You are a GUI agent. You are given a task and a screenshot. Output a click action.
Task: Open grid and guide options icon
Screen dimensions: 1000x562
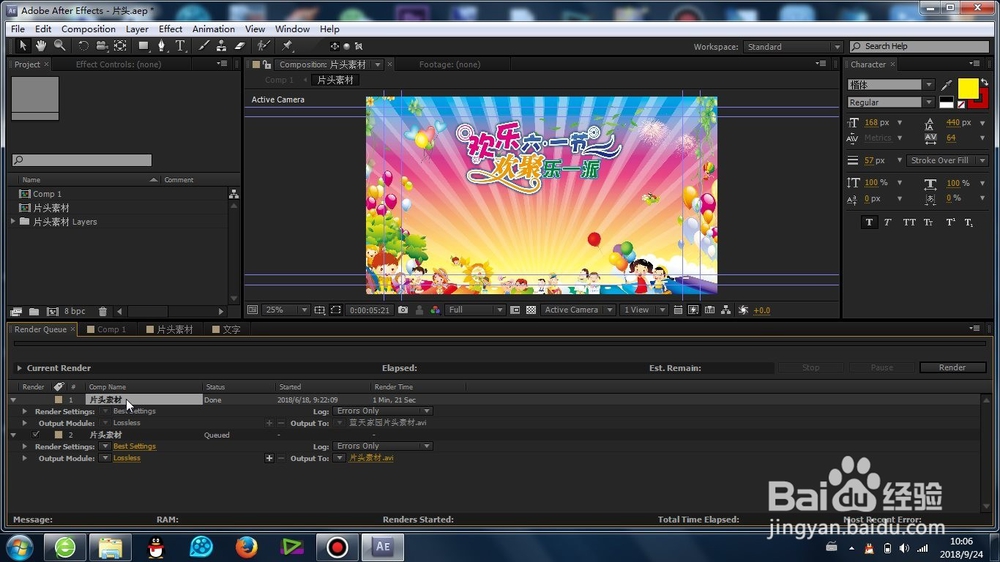point(320,310)
